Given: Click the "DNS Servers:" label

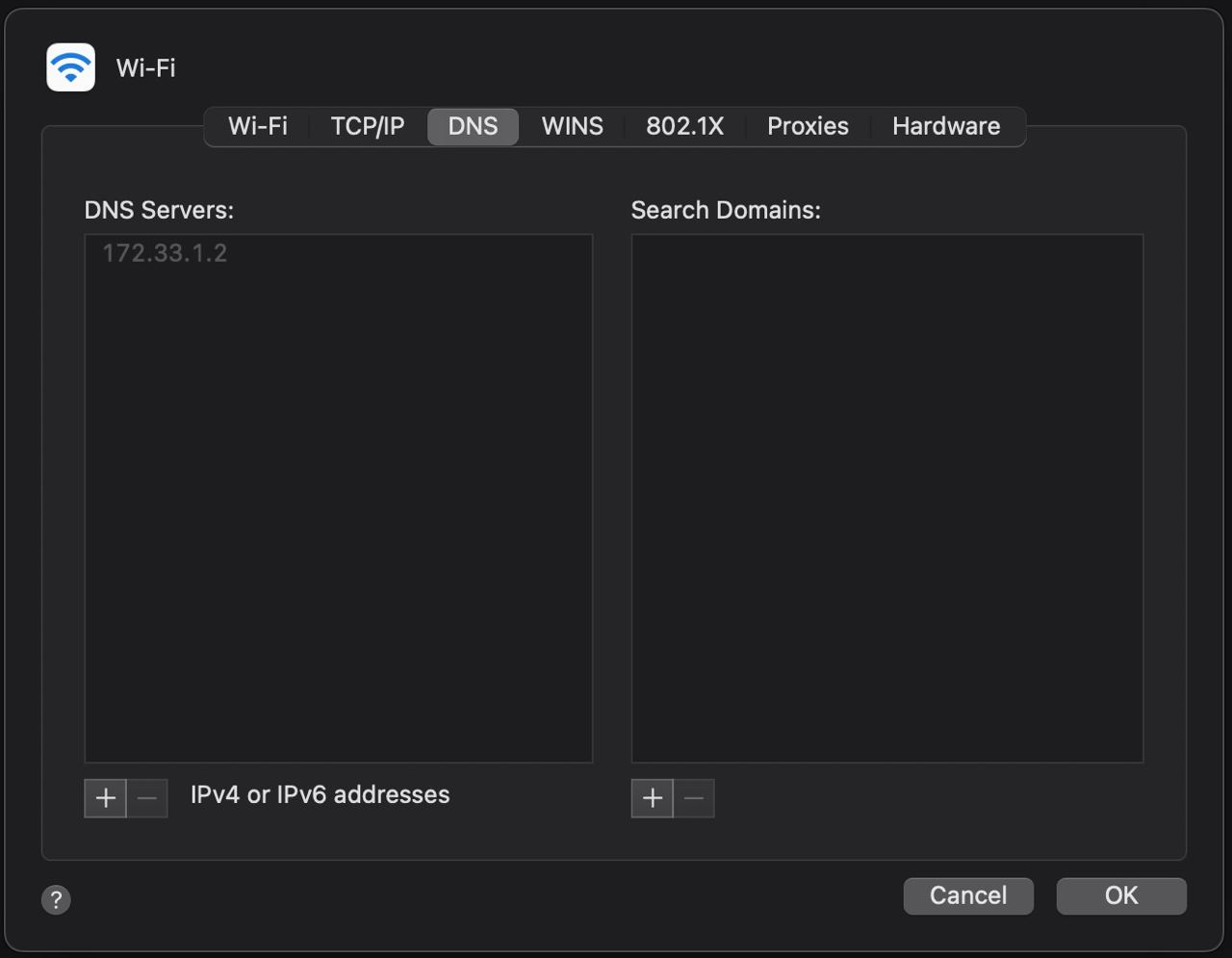Looking at the screenshot, I should pyautogui.click(x=159, y=210).
